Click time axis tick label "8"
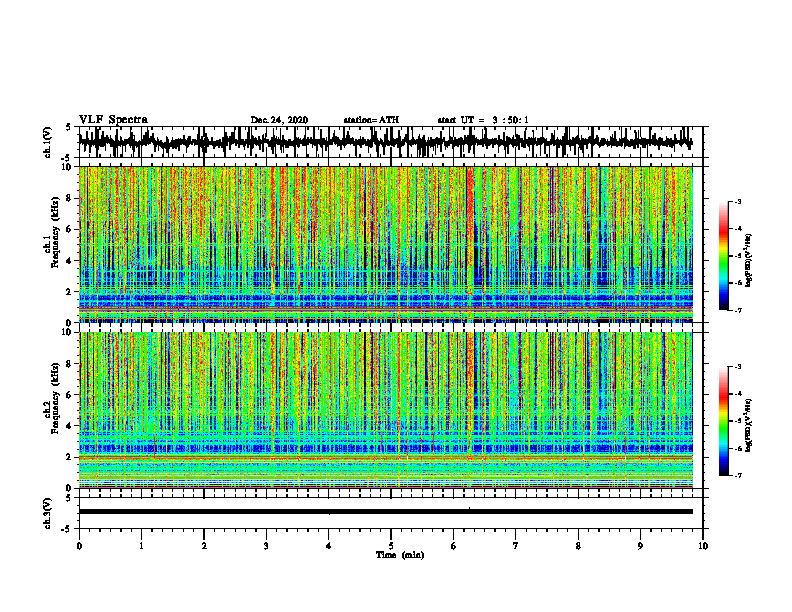Screen dimensions: 792x612 578,546
